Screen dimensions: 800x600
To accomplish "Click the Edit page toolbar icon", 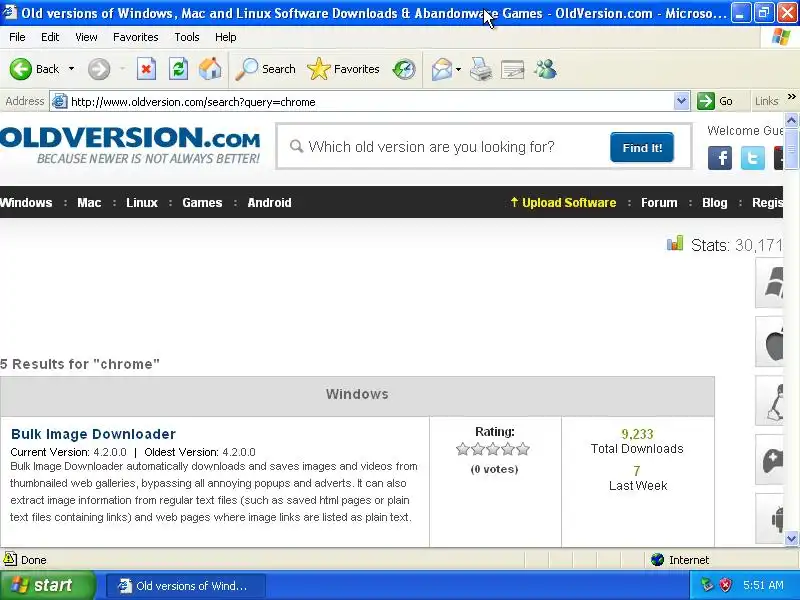I will (x=513, y=69).
